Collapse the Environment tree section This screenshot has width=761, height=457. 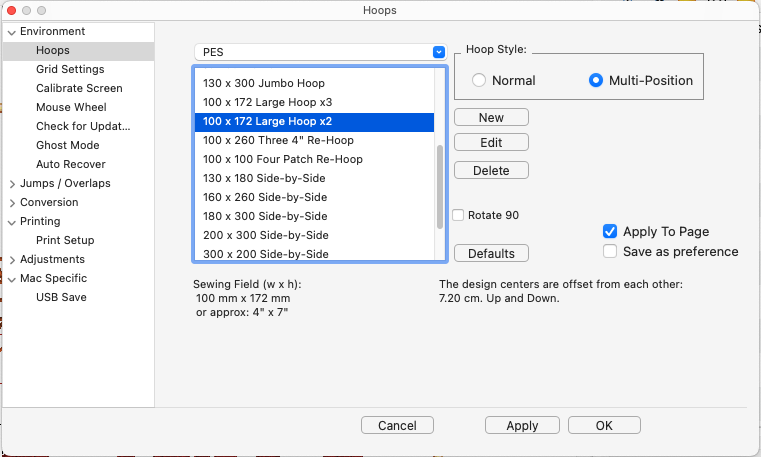tap(11, 32)
